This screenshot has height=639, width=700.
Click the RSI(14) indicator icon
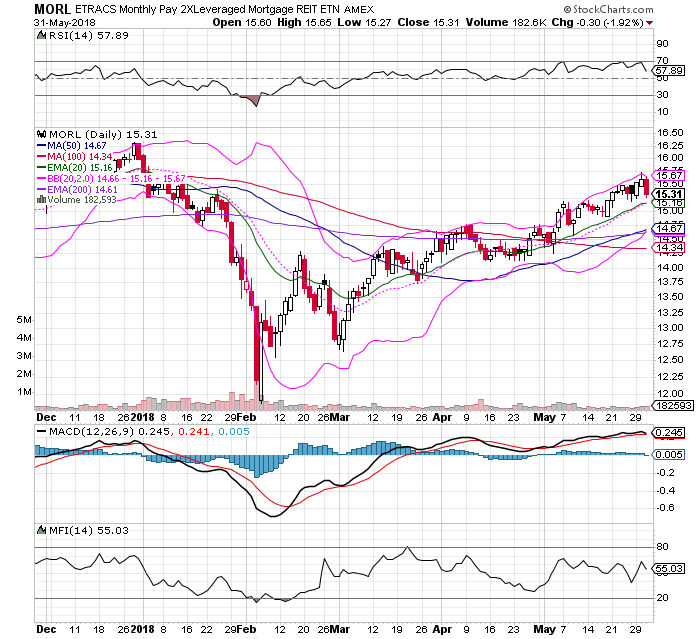41,35
